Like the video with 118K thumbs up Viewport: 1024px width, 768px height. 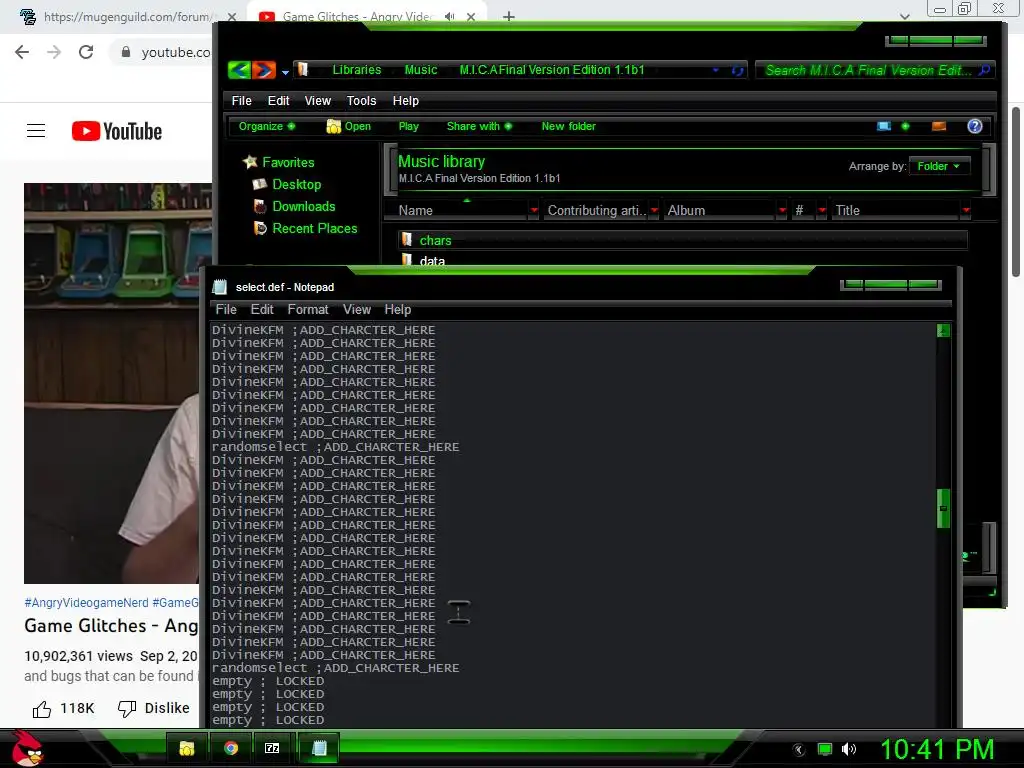point(63,709)
